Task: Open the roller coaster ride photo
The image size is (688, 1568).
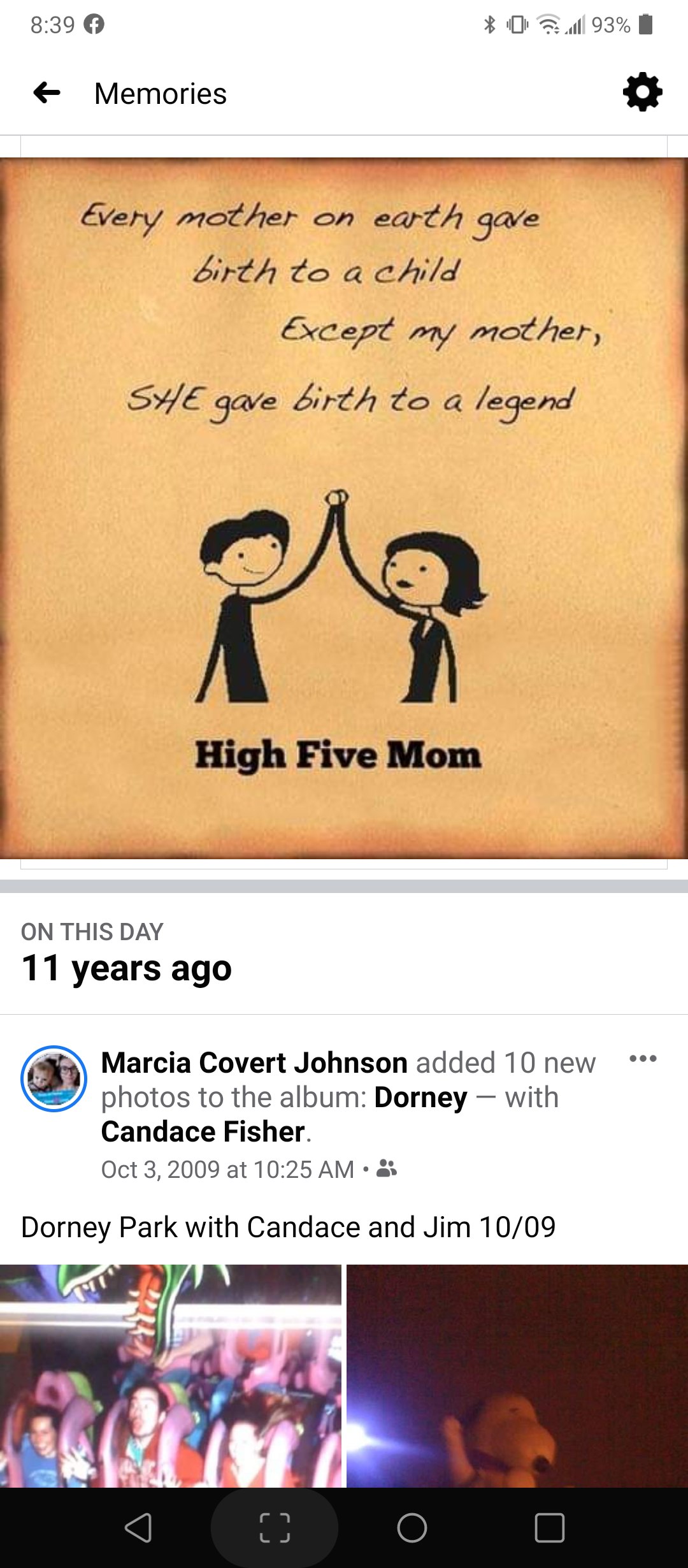Action: (x=171, y=1376)
